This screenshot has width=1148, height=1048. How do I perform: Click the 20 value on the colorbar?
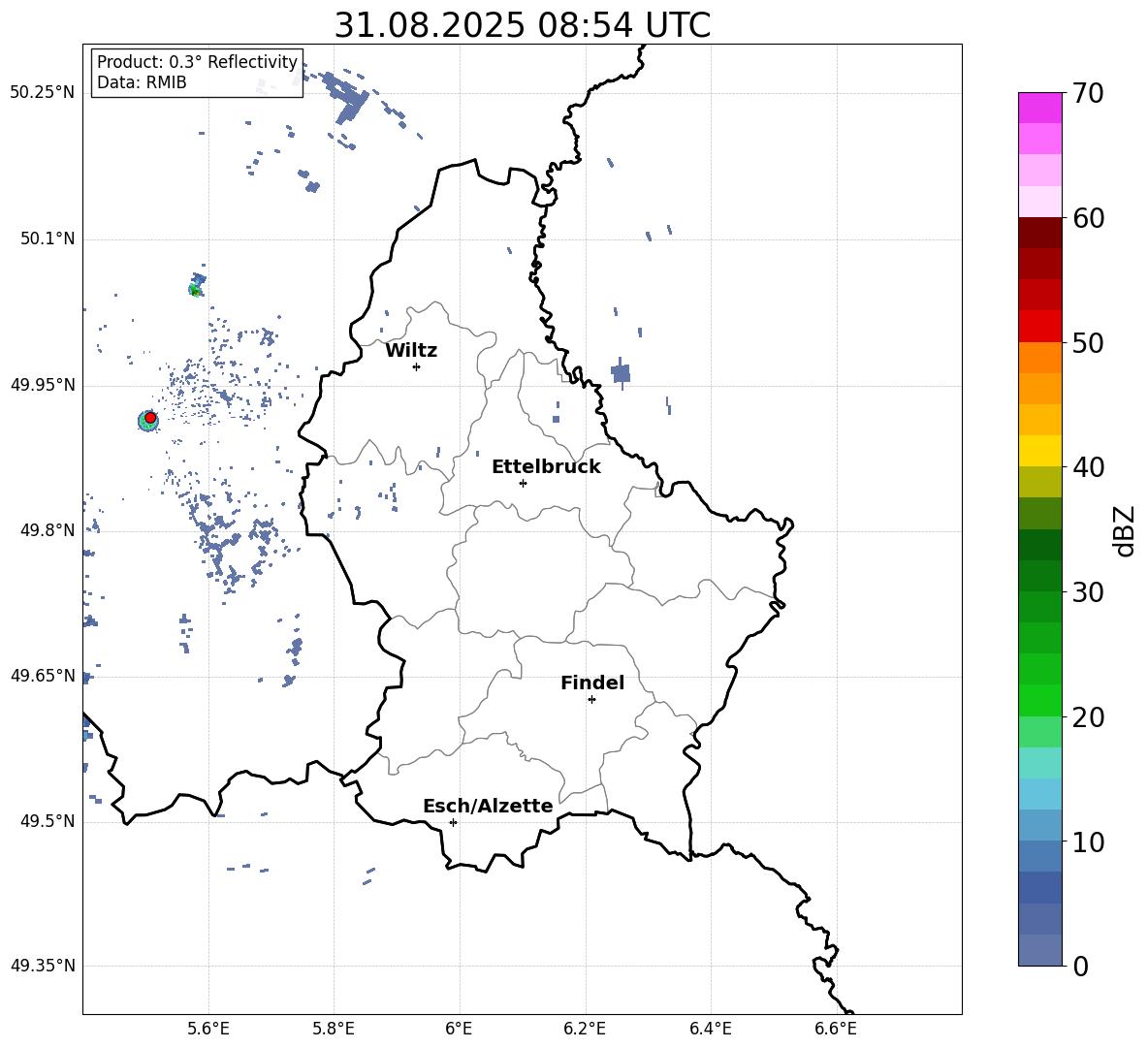(1088, 717)
